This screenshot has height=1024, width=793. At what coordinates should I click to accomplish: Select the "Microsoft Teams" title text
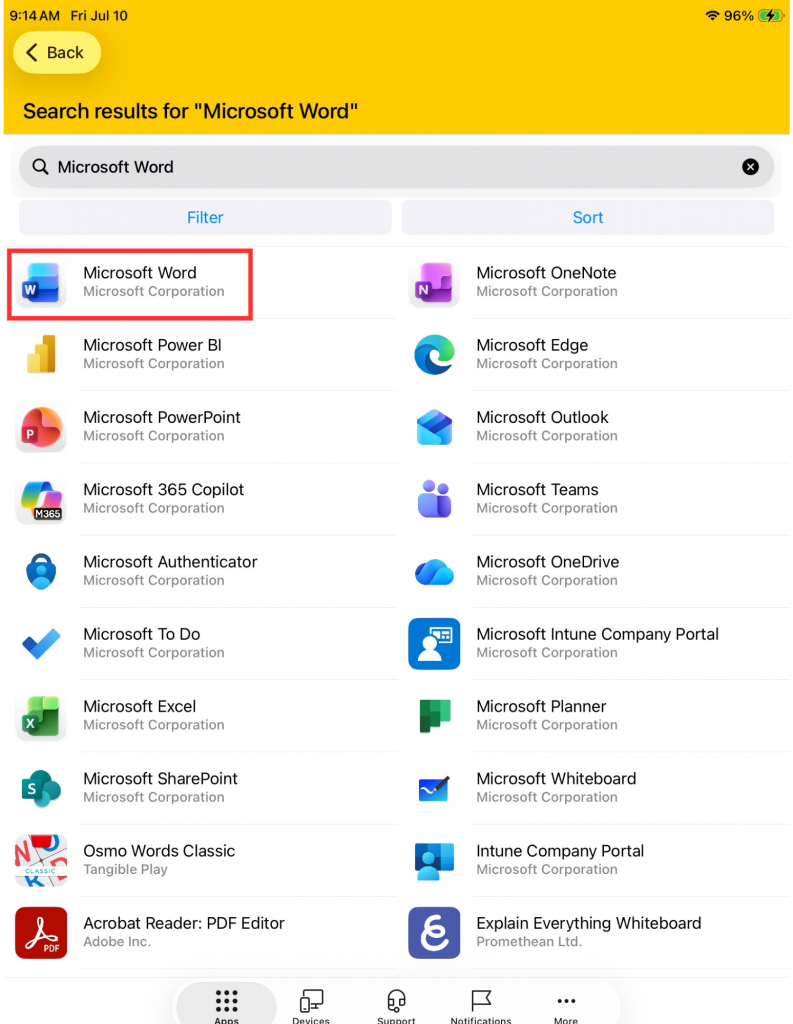(538, 490)
